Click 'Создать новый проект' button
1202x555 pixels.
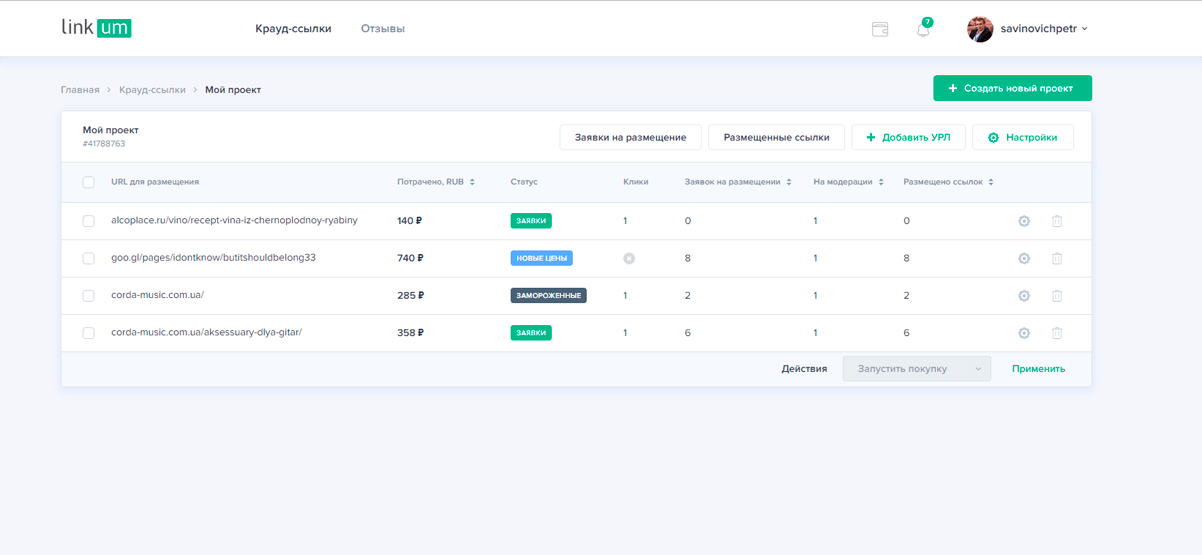[x=1012, y=88]
